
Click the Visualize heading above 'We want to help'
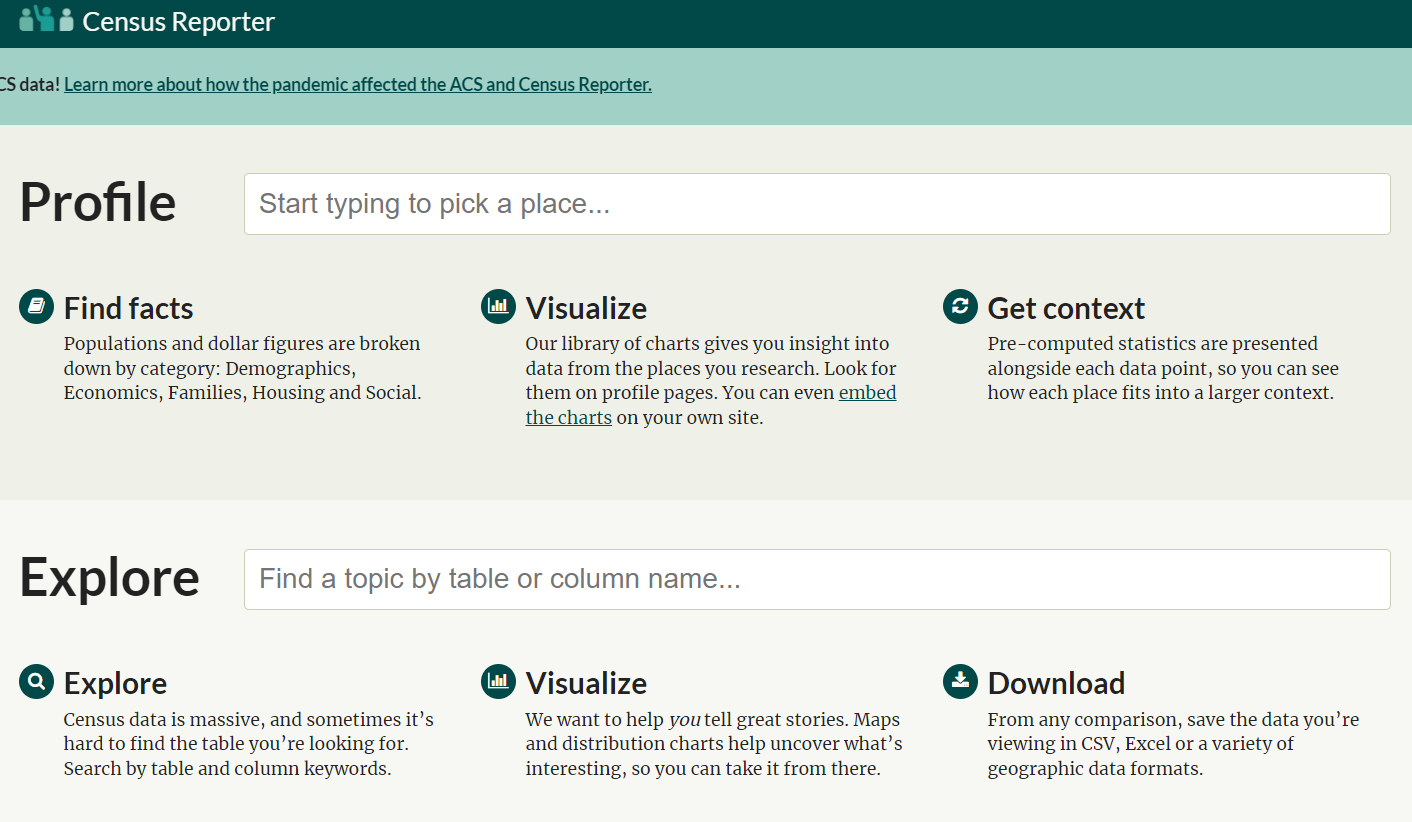[x=586, y=683]
